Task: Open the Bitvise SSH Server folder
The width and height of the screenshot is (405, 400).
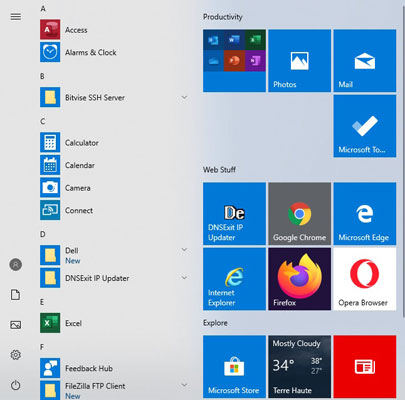Action: click(114, 97)
